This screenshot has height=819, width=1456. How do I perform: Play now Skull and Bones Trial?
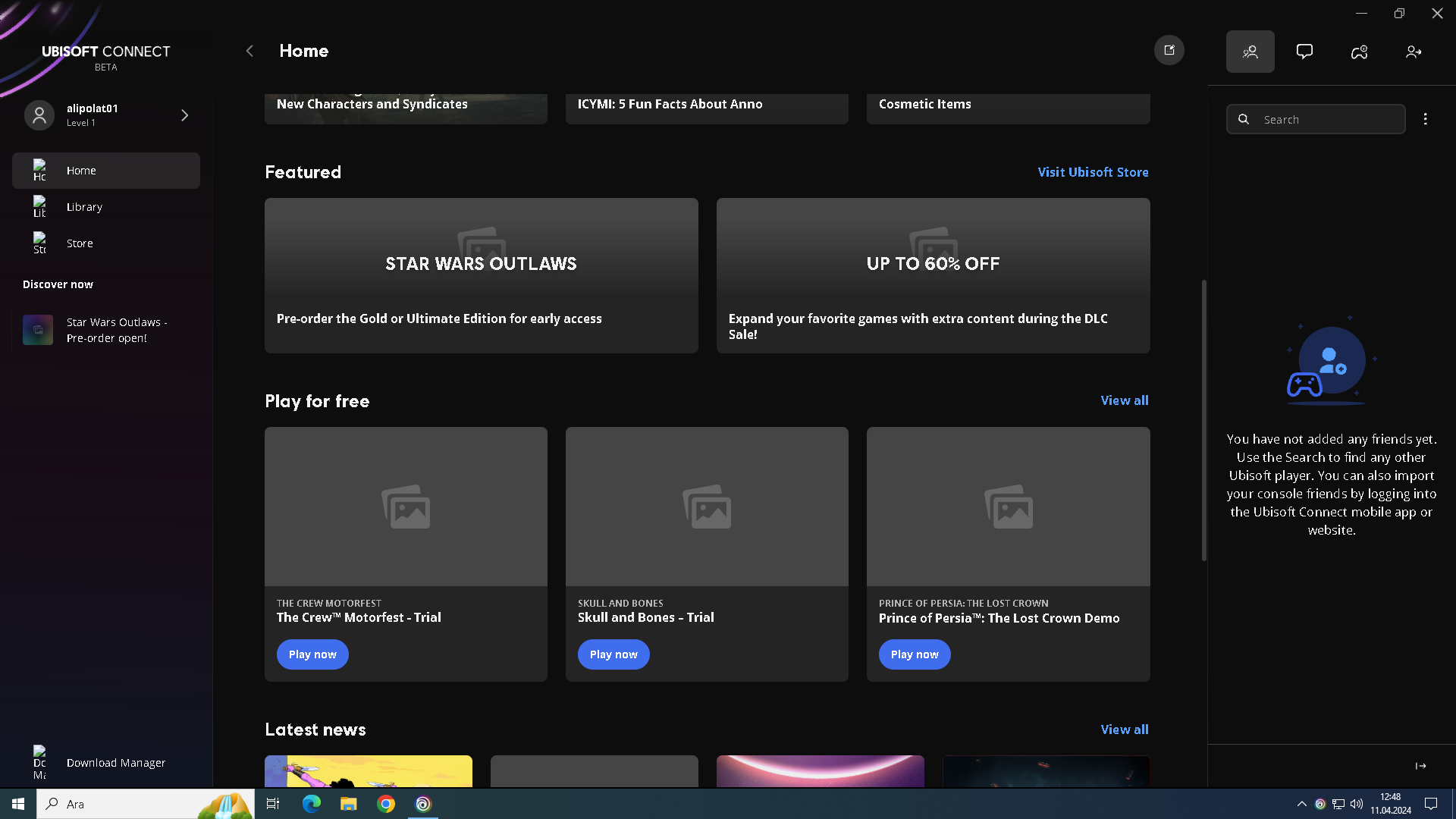click(x=613, y=654)
